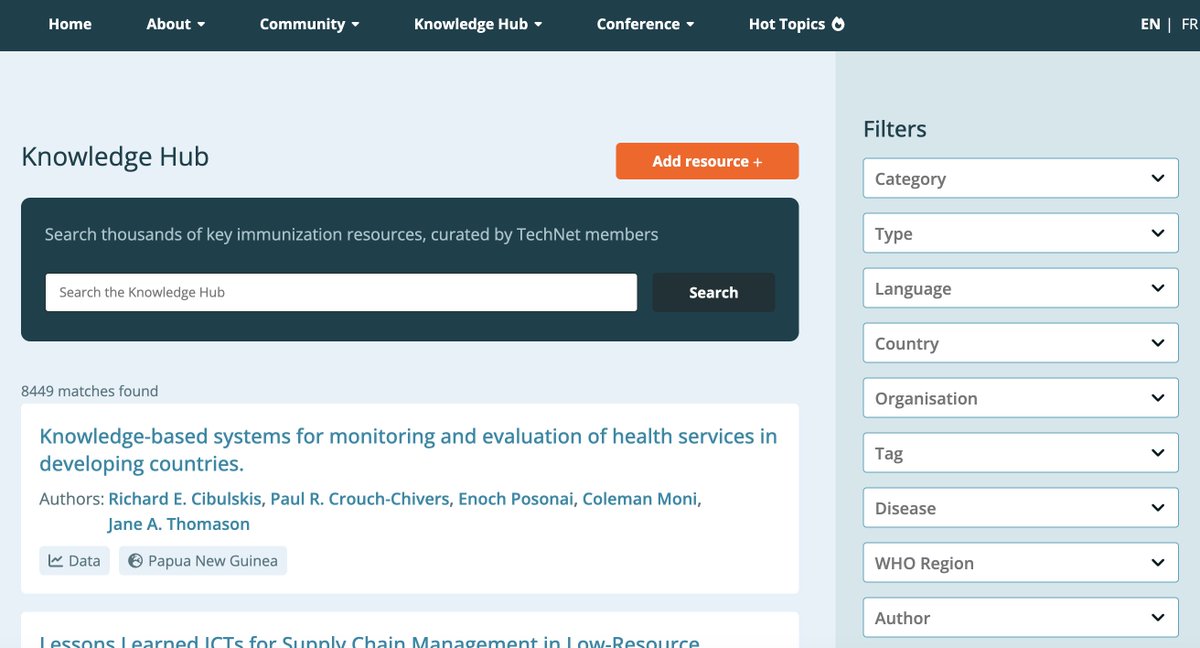The image size is (1200, 648).
Task: Open the Knowledge Hub navigation menu
Action: coord(478,24)
